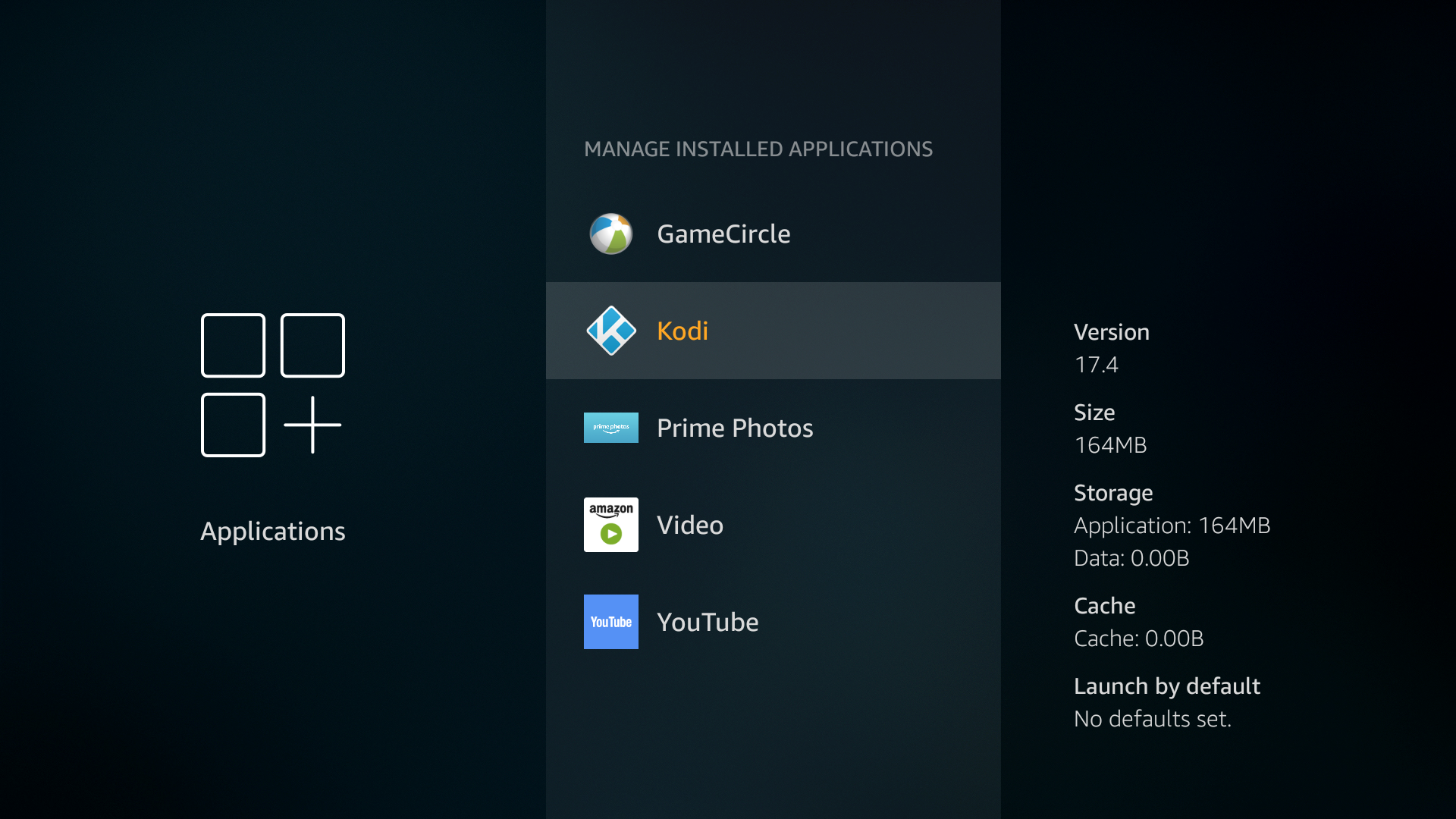This screenshot has height=819, width=1456.
Task: Click the Launch by default option
Action: 1166,686
